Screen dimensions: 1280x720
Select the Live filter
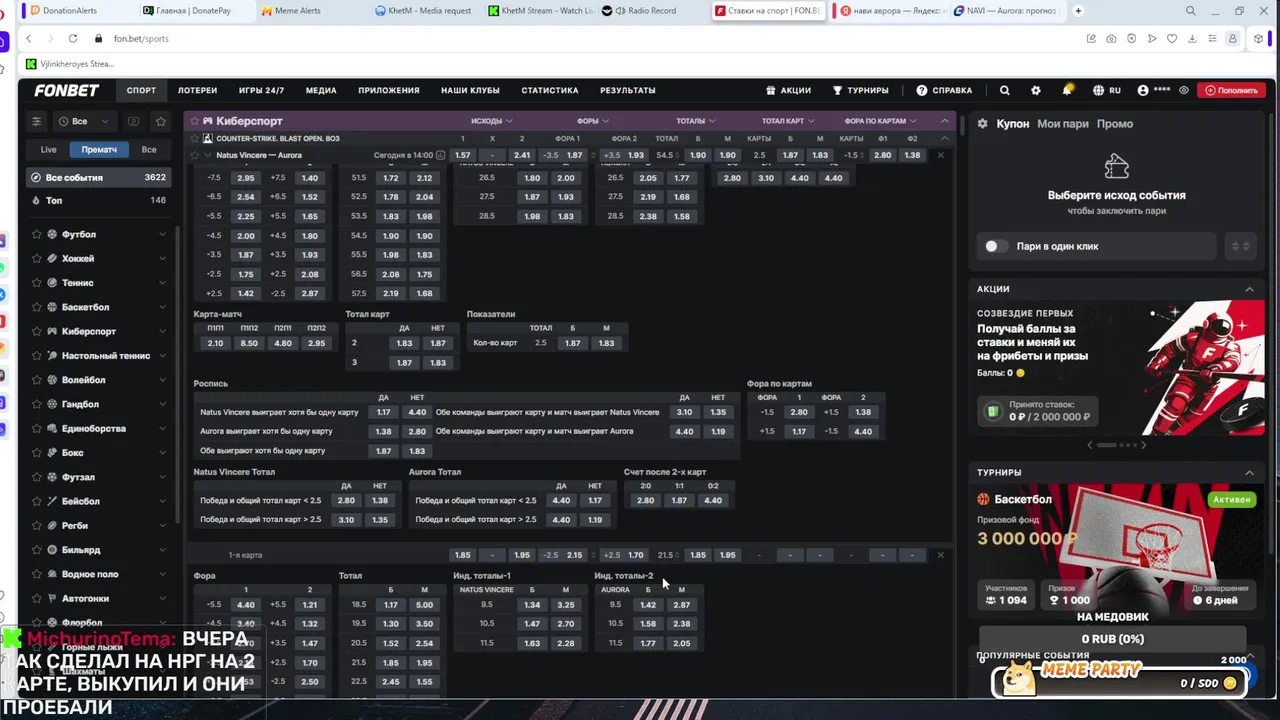tap(48, 149)
